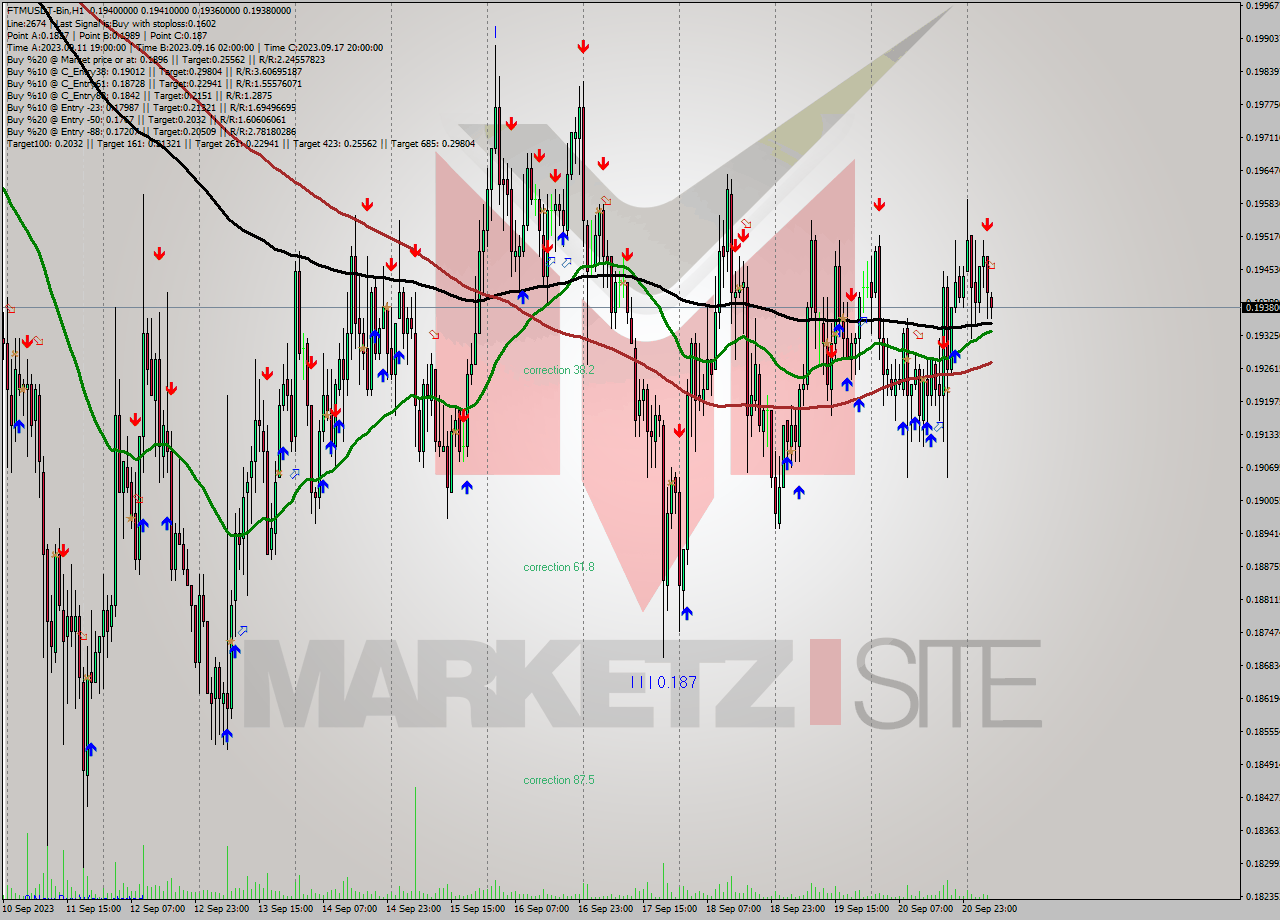Viewport: 1280px width, 920px height.
Task: Click the '14 Sep 07:00' time axis label
Action: [x=349, y=909]
